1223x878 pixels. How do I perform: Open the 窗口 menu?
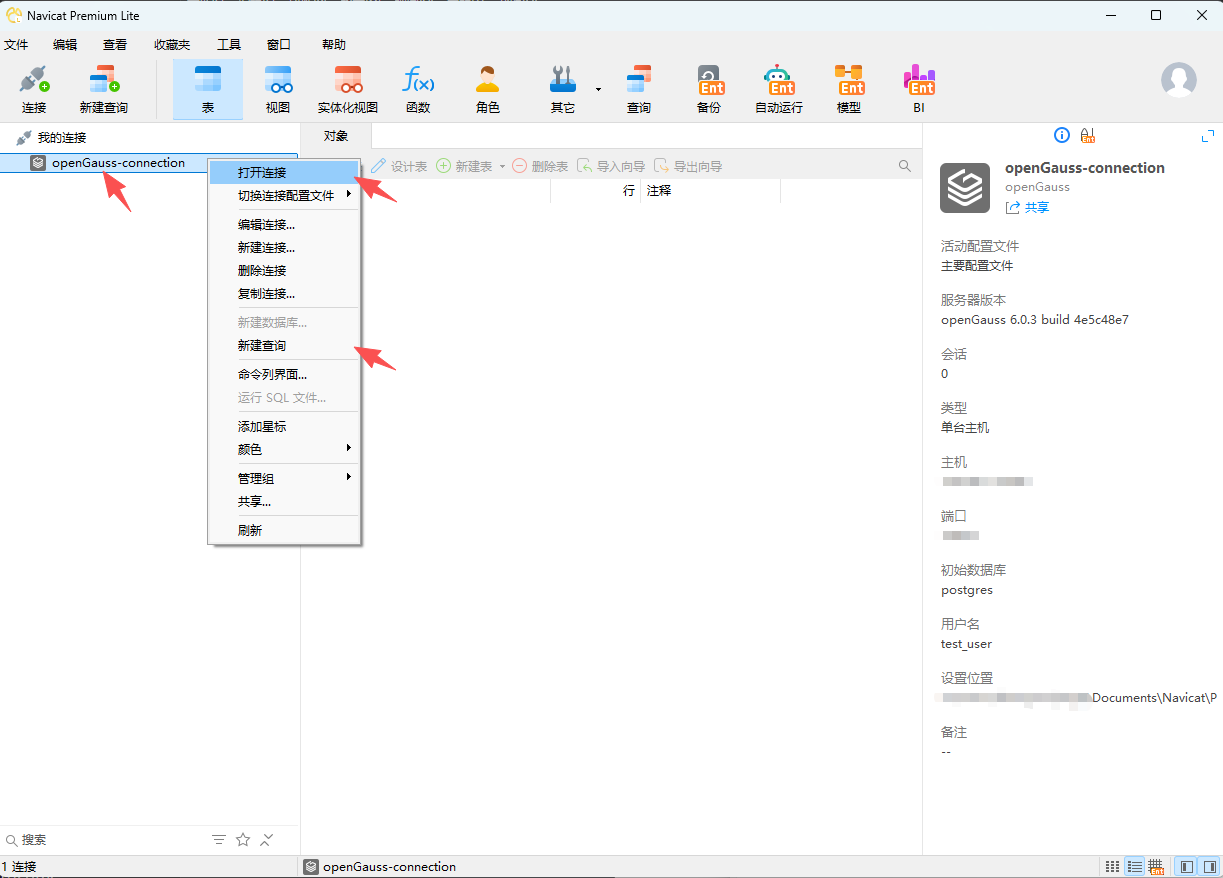point(279,45)
